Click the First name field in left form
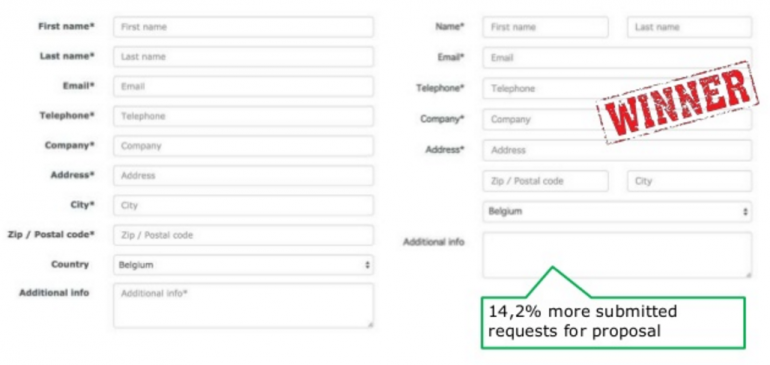The width and height of the screenshot is (770, 365). [243, 27]
